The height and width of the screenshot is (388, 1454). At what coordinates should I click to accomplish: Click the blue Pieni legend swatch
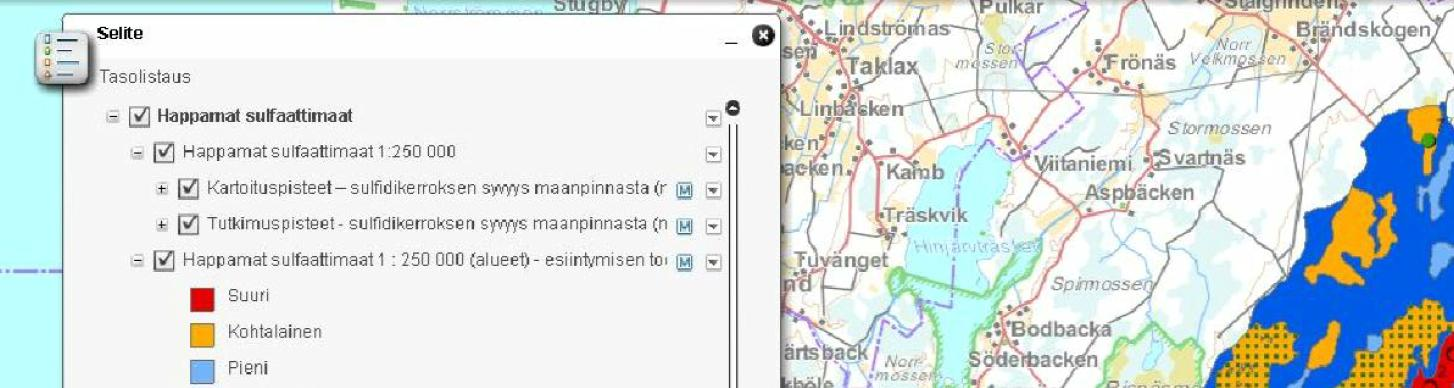203,370
